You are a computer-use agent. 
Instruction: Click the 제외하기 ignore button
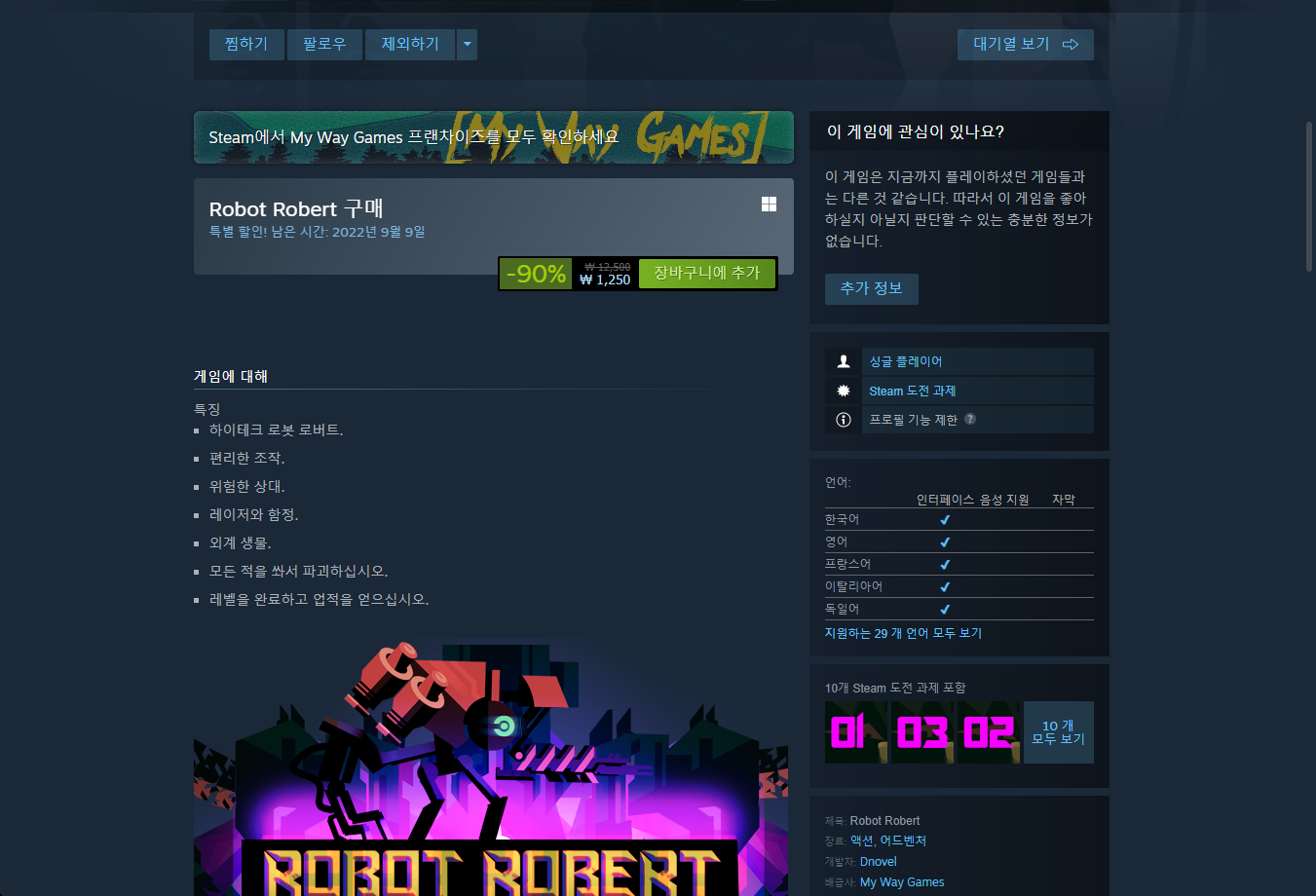(410, 44)
